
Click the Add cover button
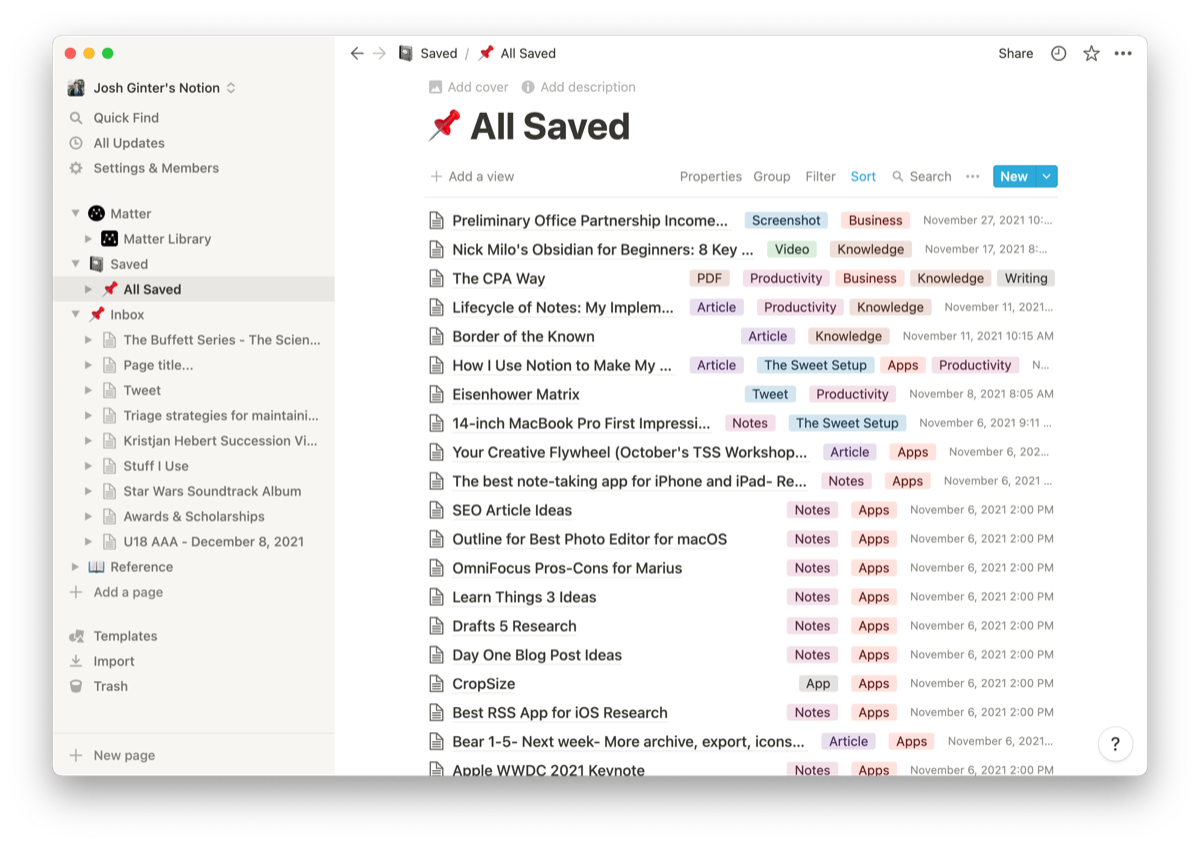pyautogui.click(x=469, y=87)
